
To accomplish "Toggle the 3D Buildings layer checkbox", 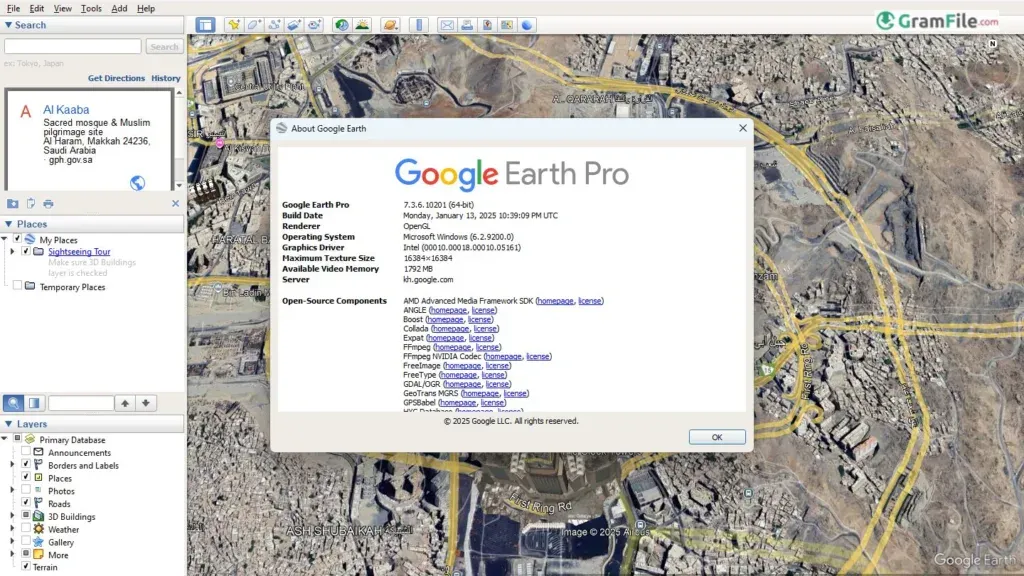I will pos(26,515).
